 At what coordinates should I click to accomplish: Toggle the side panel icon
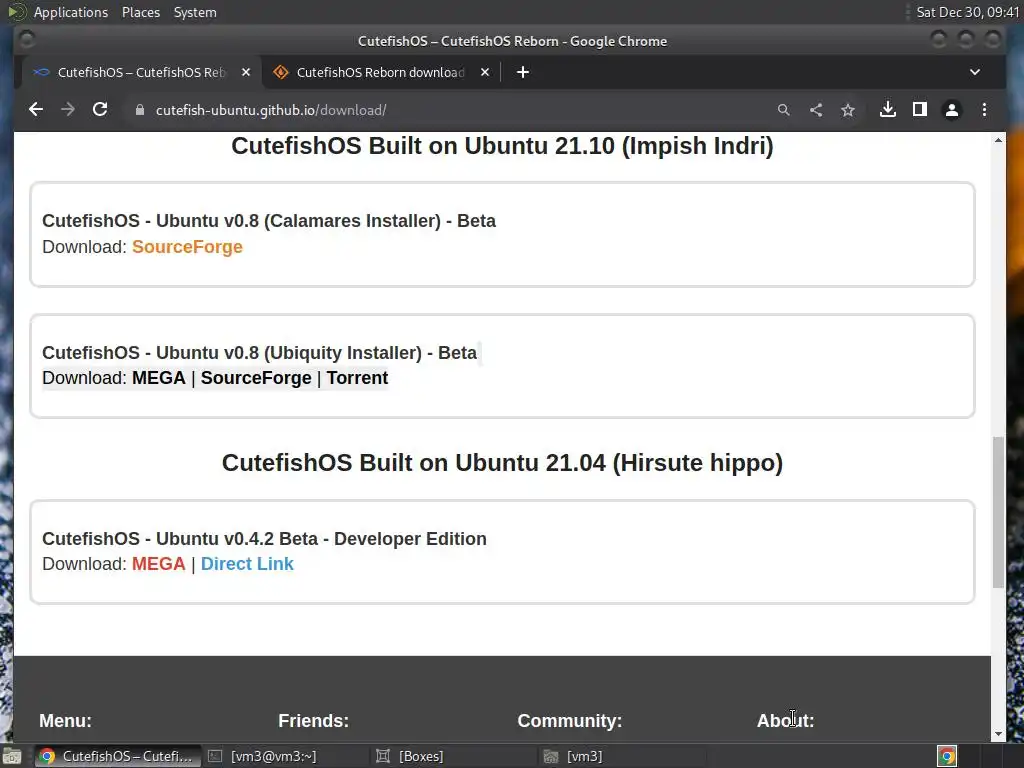920,110
